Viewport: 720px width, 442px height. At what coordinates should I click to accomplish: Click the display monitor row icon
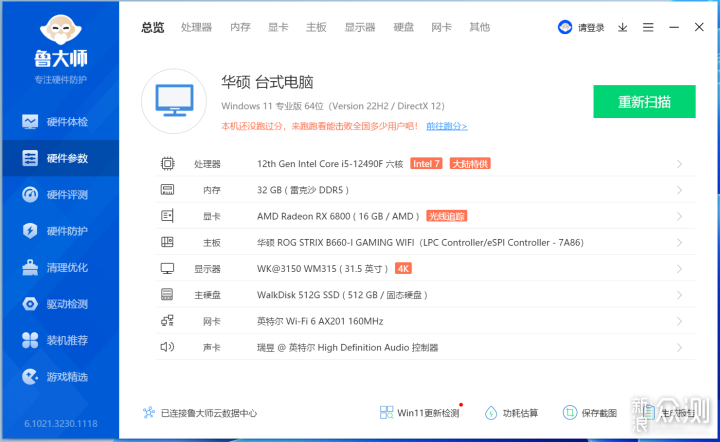click(x=167, y=269)
